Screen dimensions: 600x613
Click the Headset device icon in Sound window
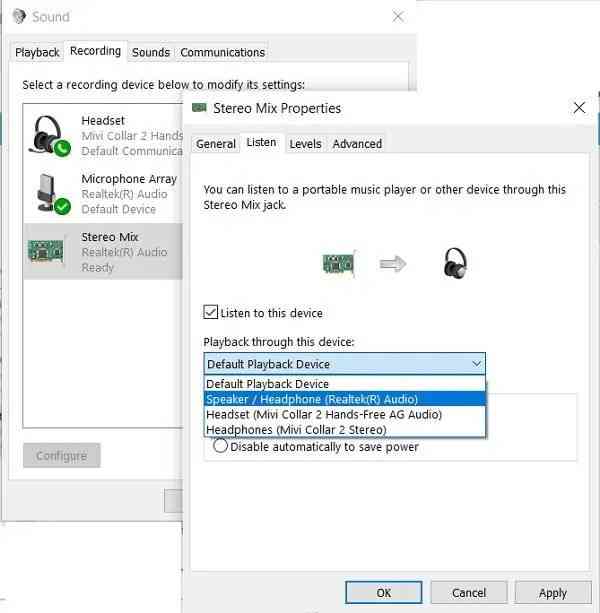pos(50,136)
